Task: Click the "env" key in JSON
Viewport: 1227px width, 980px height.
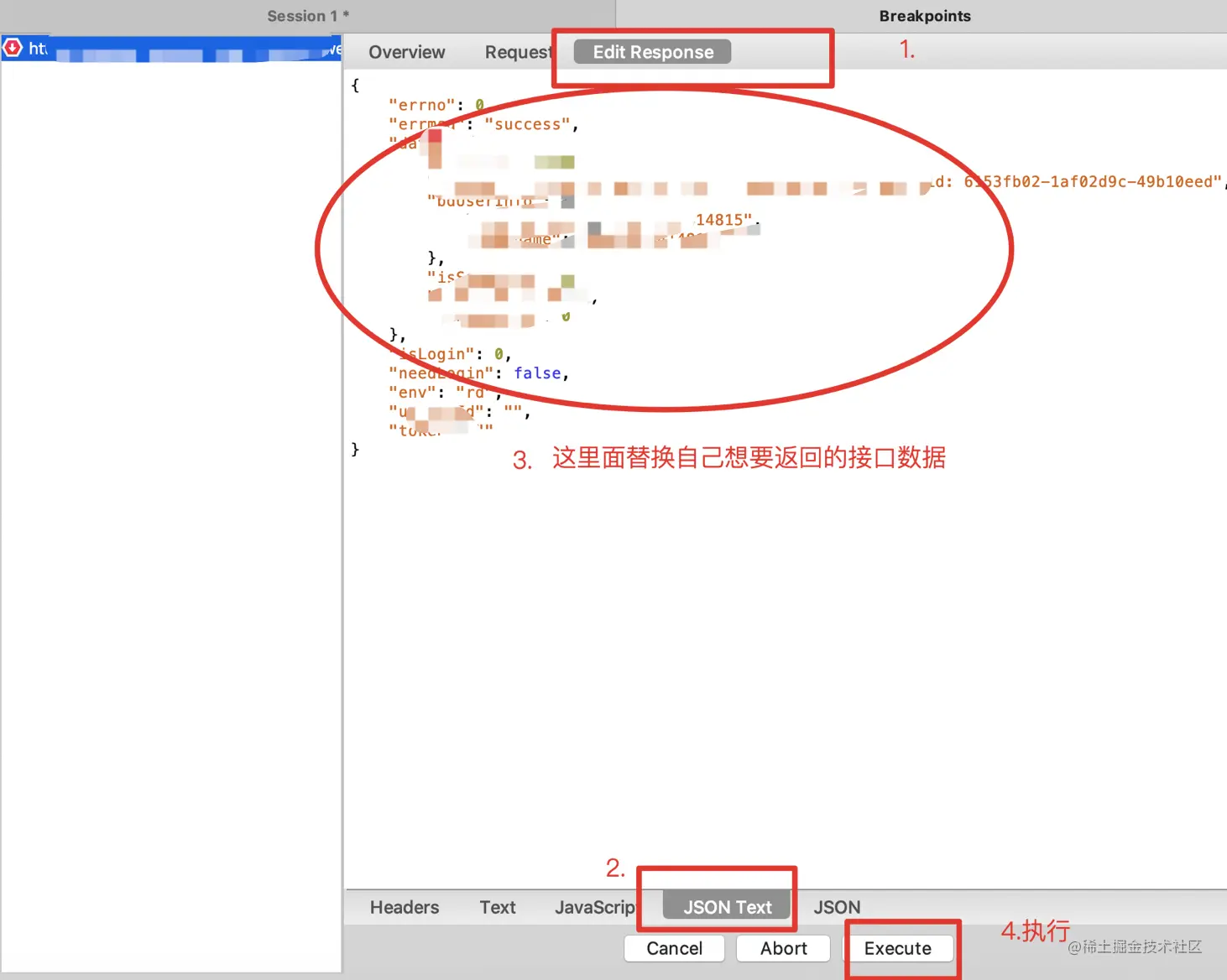Action: [x=411, y=392]
